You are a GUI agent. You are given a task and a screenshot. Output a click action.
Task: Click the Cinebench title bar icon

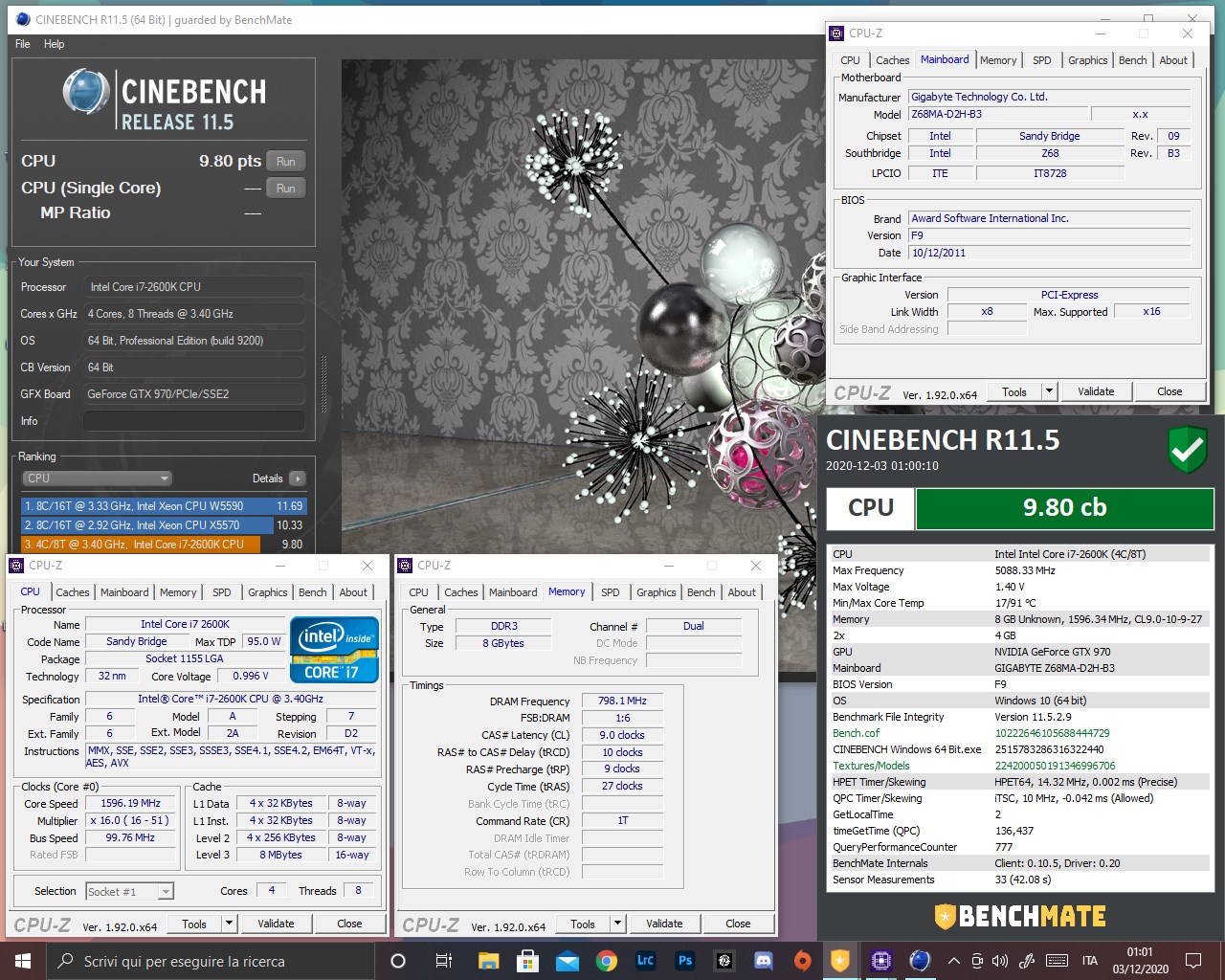pyautogui.click(x=23, y=19)
